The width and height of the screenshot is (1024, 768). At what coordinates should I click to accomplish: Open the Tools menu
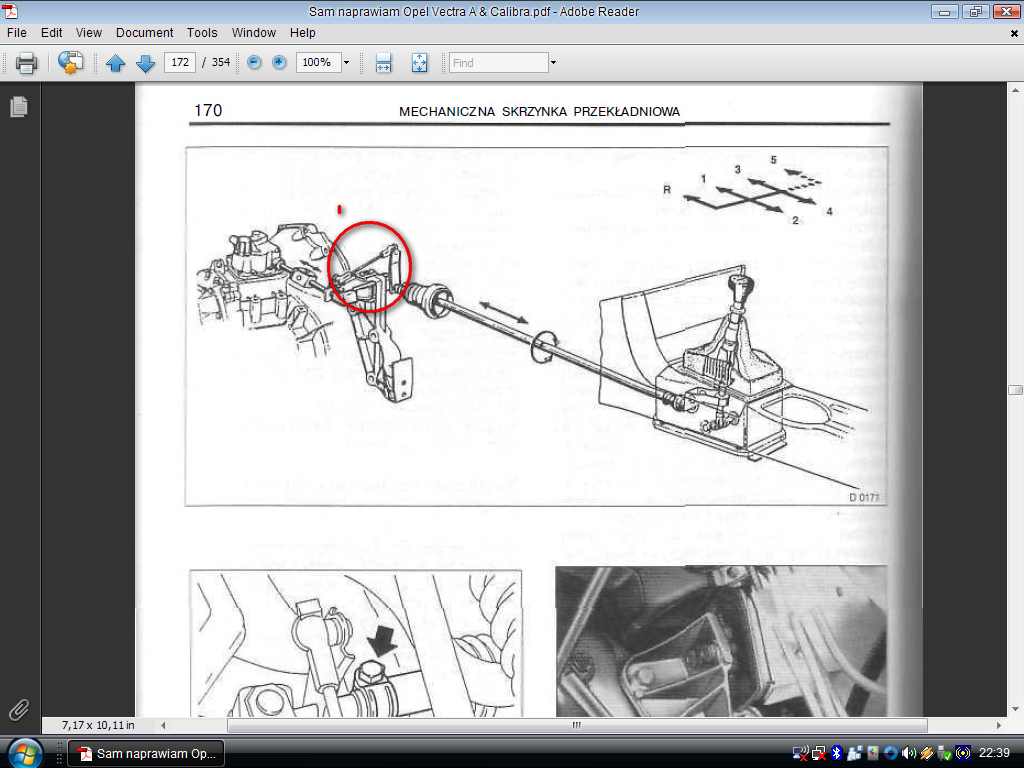tap(202, 33)
